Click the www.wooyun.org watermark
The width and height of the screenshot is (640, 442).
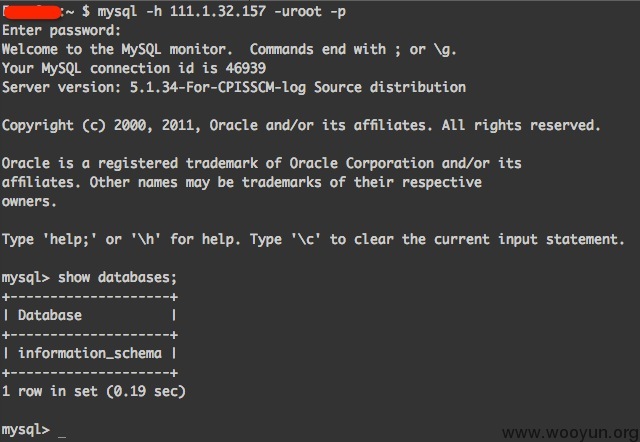tap(571, 433)
